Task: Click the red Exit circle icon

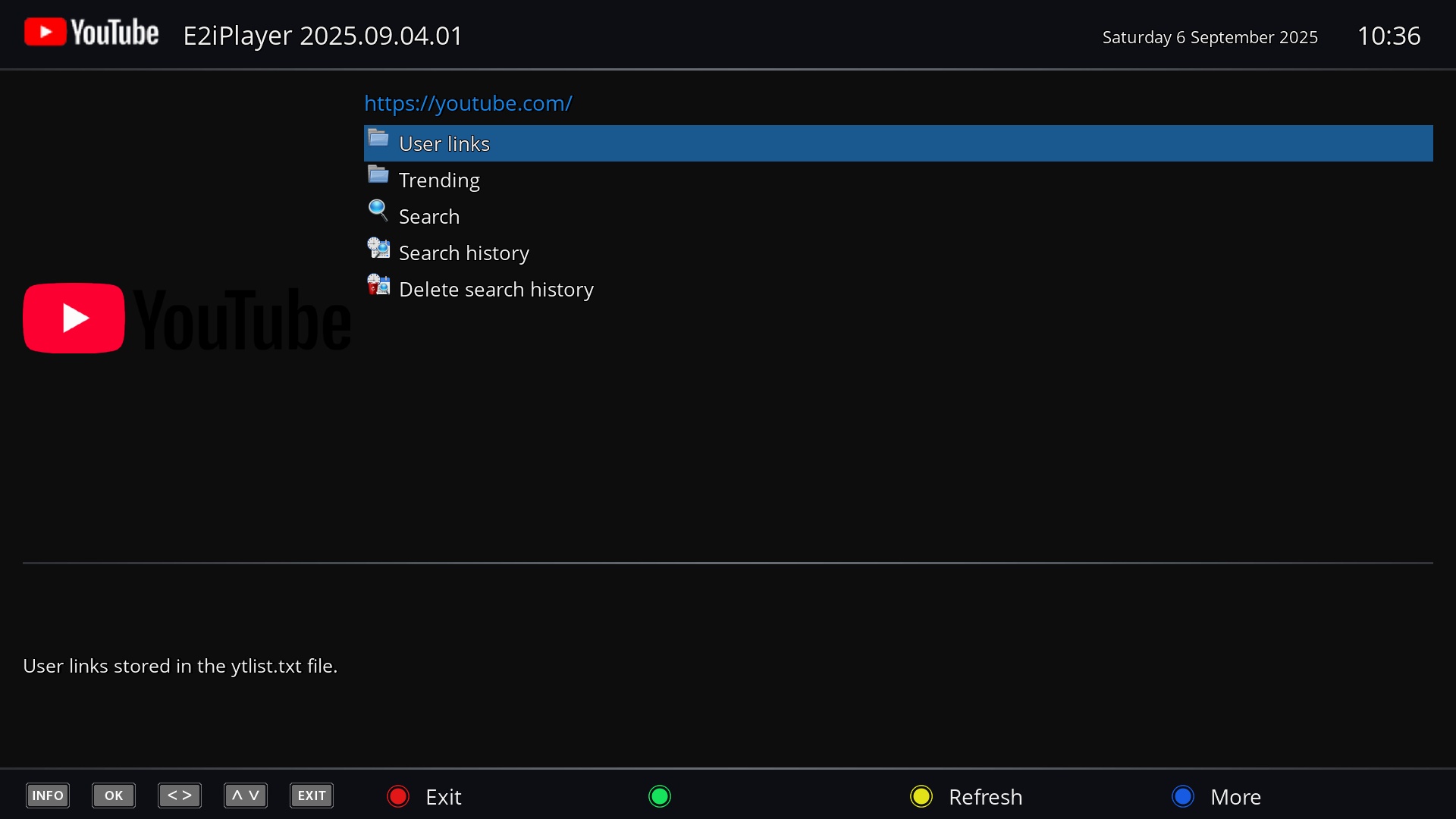Action: pyautogui.click(x=397, y=796)
